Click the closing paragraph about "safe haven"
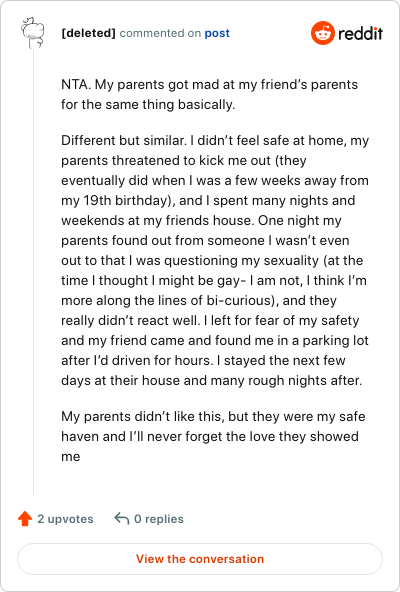The width and height of the screenshot is (400, 592). pos(213,436)
